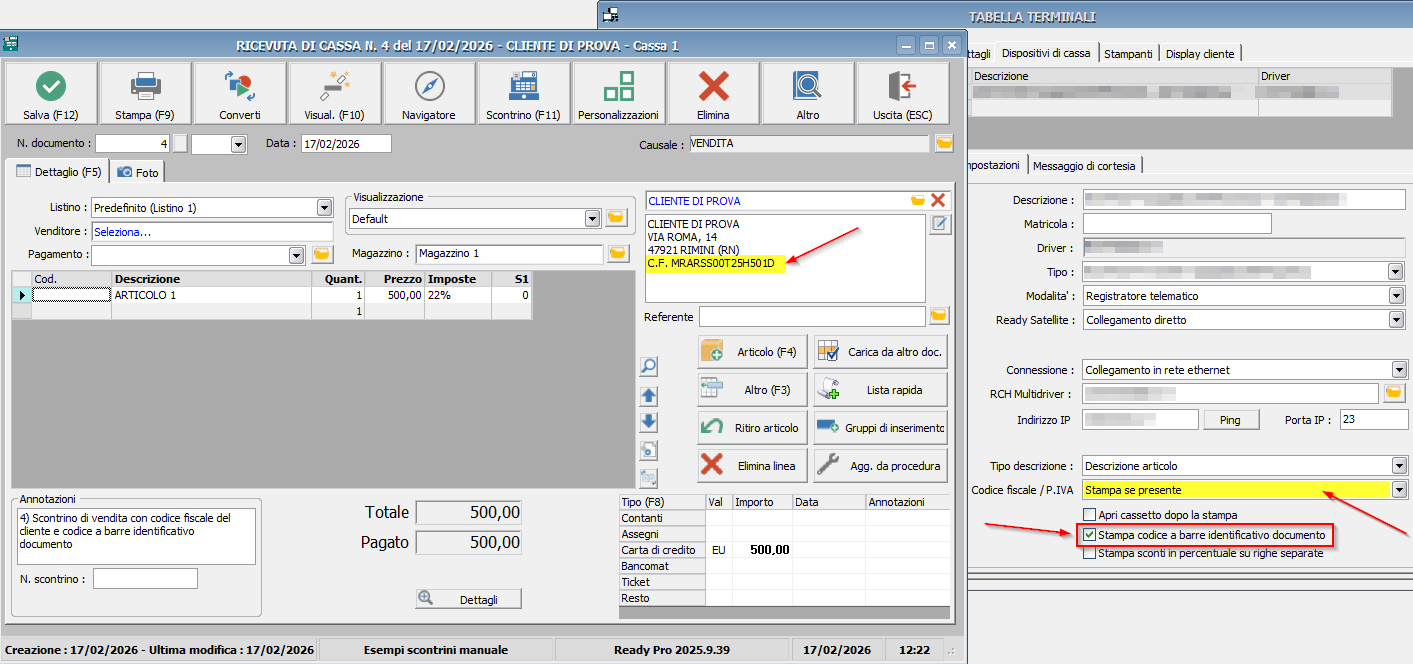Click the magnifier icon beside the item grid
The width and height of the screenshot is (1413, 664).
[x=649, y=367]
